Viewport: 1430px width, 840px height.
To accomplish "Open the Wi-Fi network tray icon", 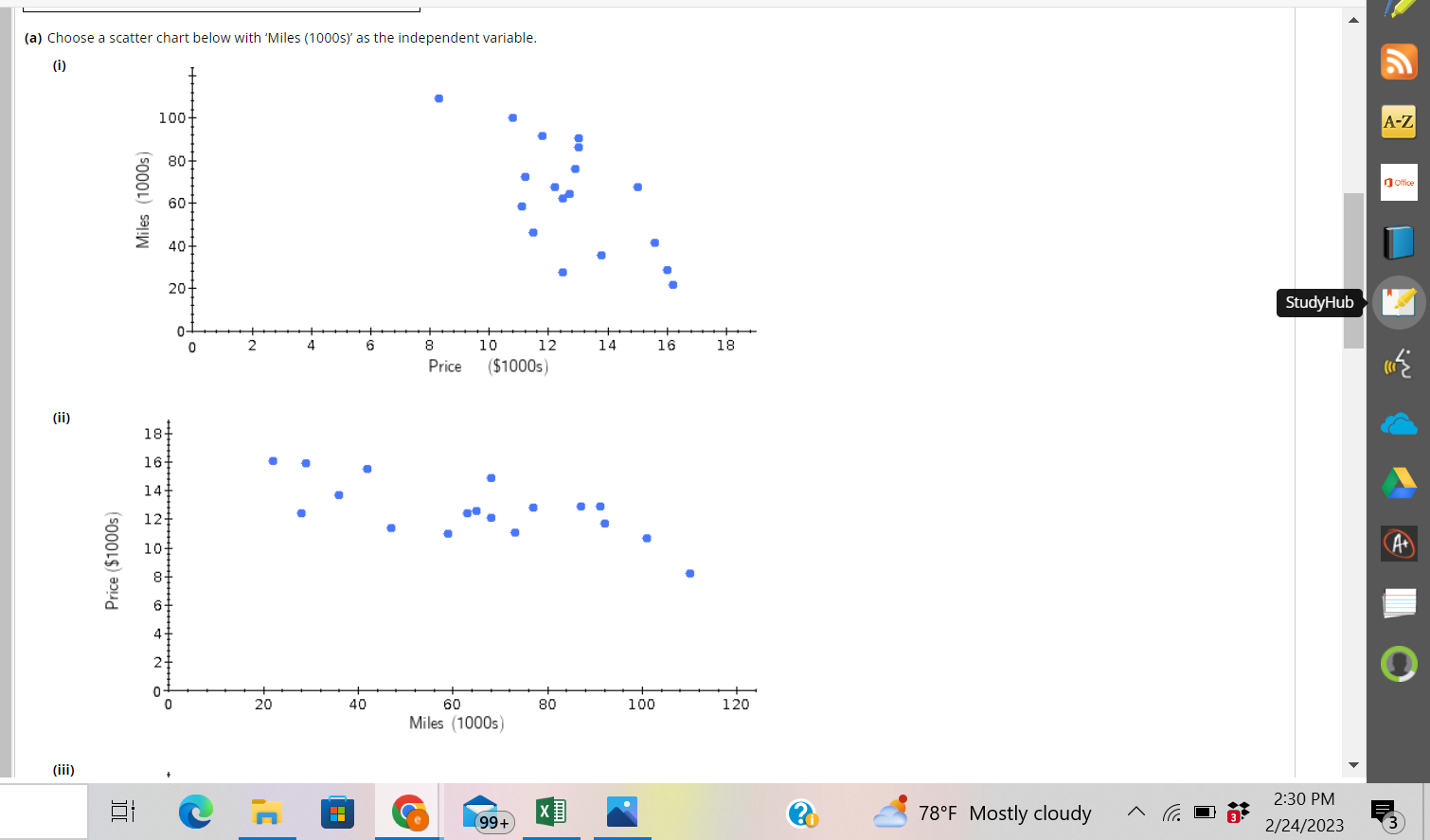I will click(x=1172, y=813).
